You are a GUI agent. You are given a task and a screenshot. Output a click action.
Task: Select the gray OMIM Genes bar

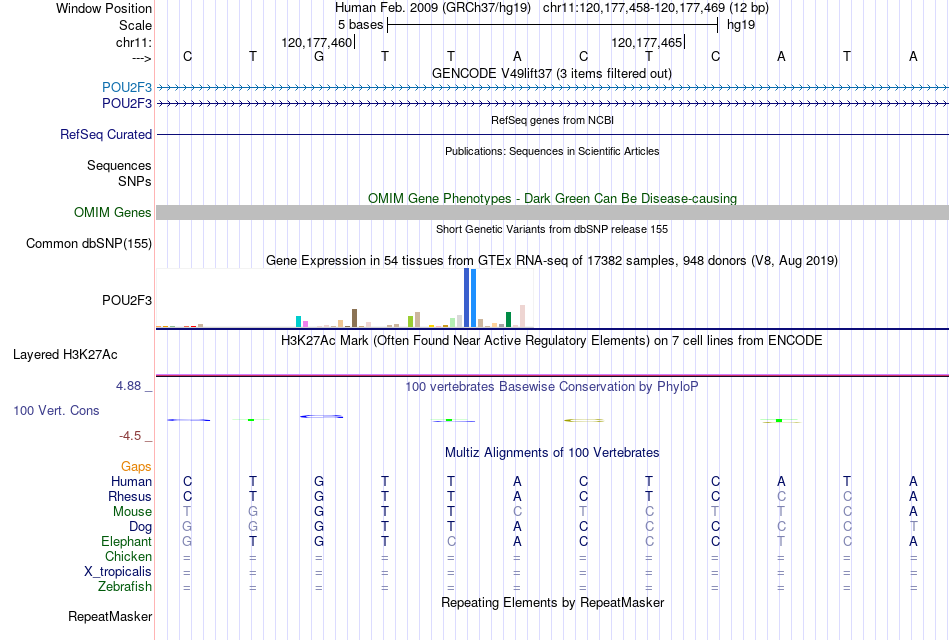(x=552, y=212)
